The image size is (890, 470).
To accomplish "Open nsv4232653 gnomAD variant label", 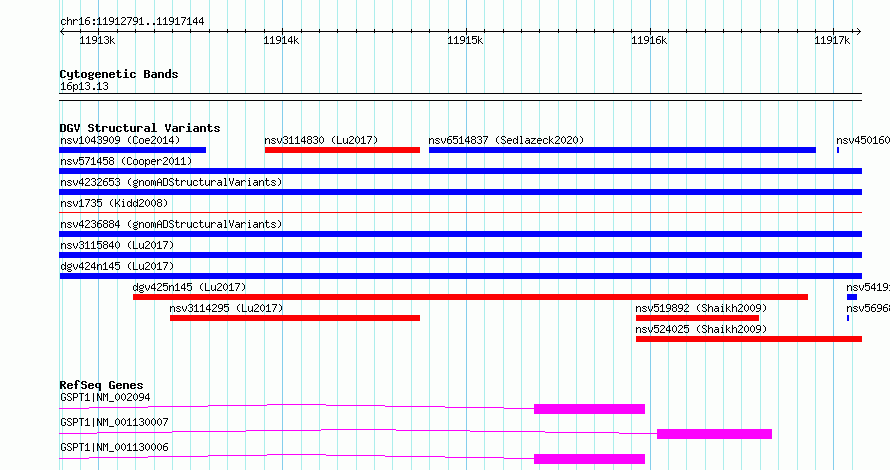I will click(171, 182).
